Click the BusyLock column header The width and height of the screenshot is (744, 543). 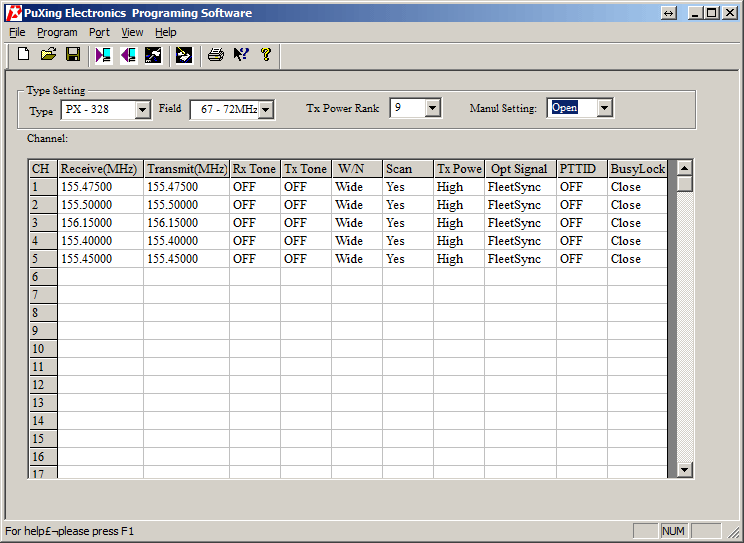[x=637, y=169]
